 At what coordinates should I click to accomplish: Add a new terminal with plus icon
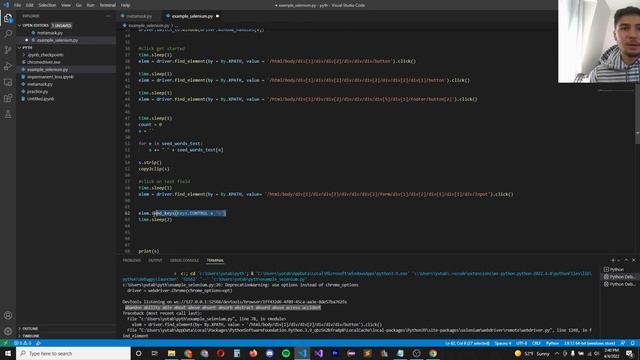pyautogui.click(x=612, y=260)
